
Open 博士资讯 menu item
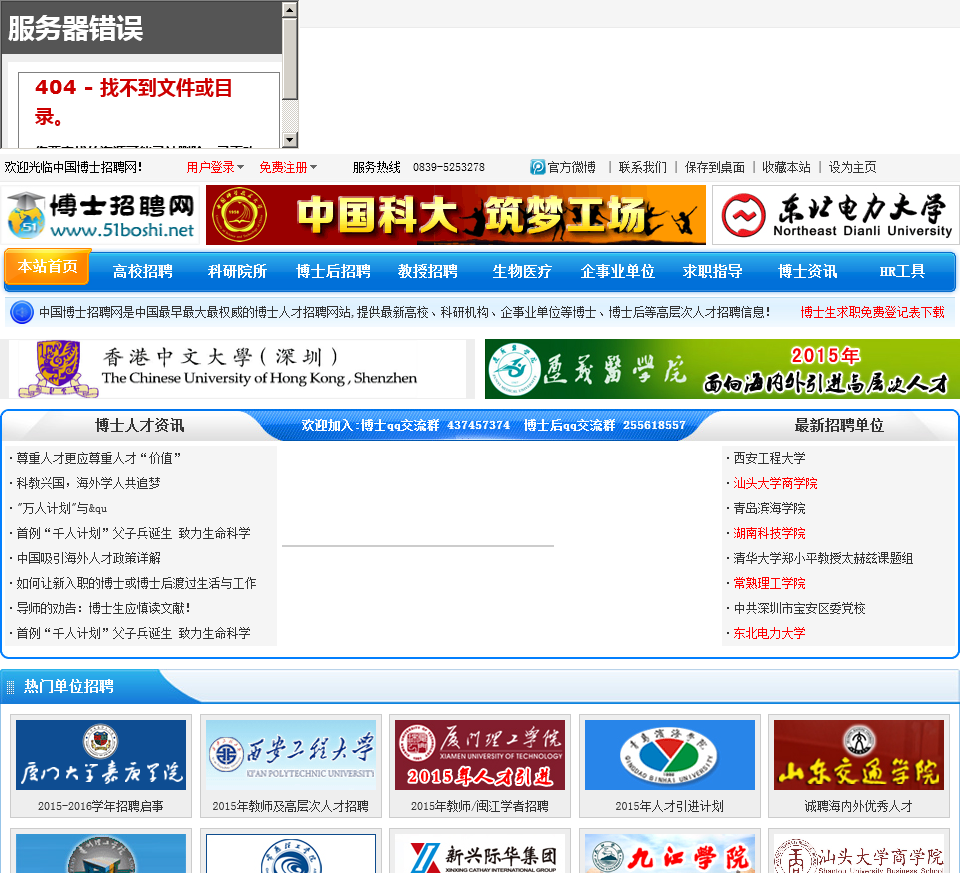808,271
